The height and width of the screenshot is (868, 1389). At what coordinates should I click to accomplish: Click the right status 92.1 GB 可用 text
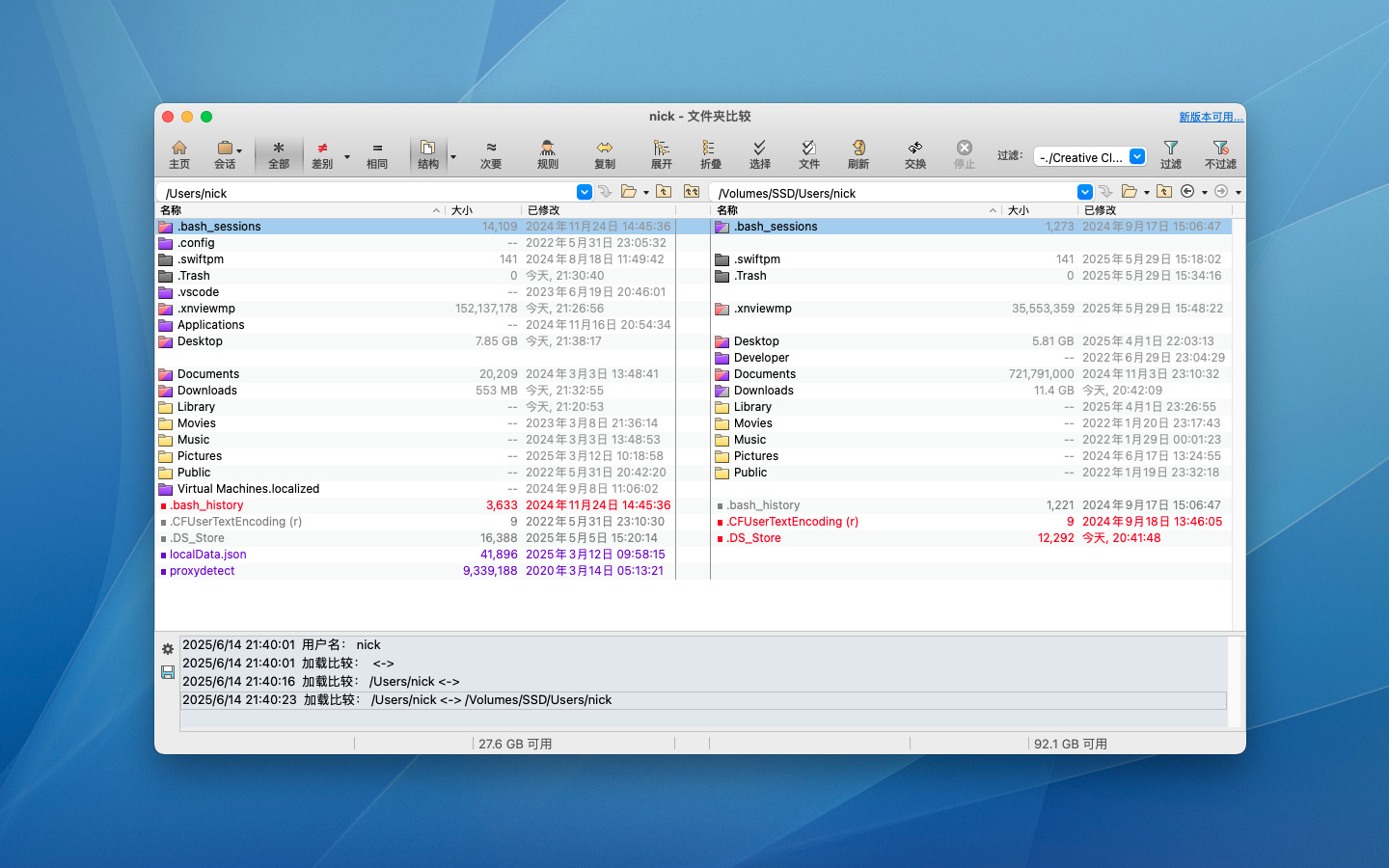[x=1071, y=745]
